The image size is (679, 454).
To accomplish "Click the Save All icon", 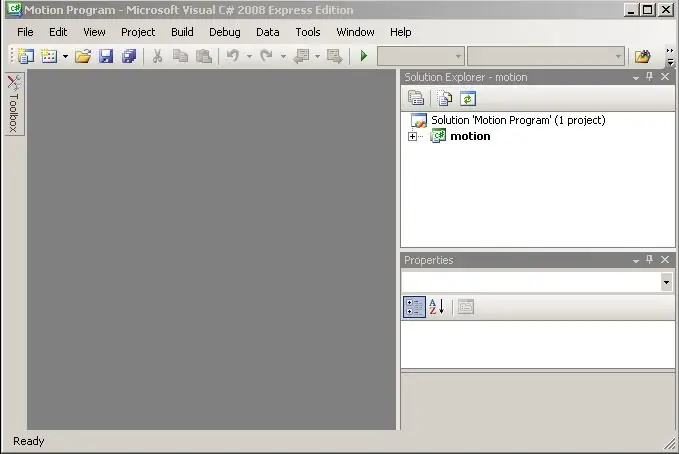I will pos(129,56).
